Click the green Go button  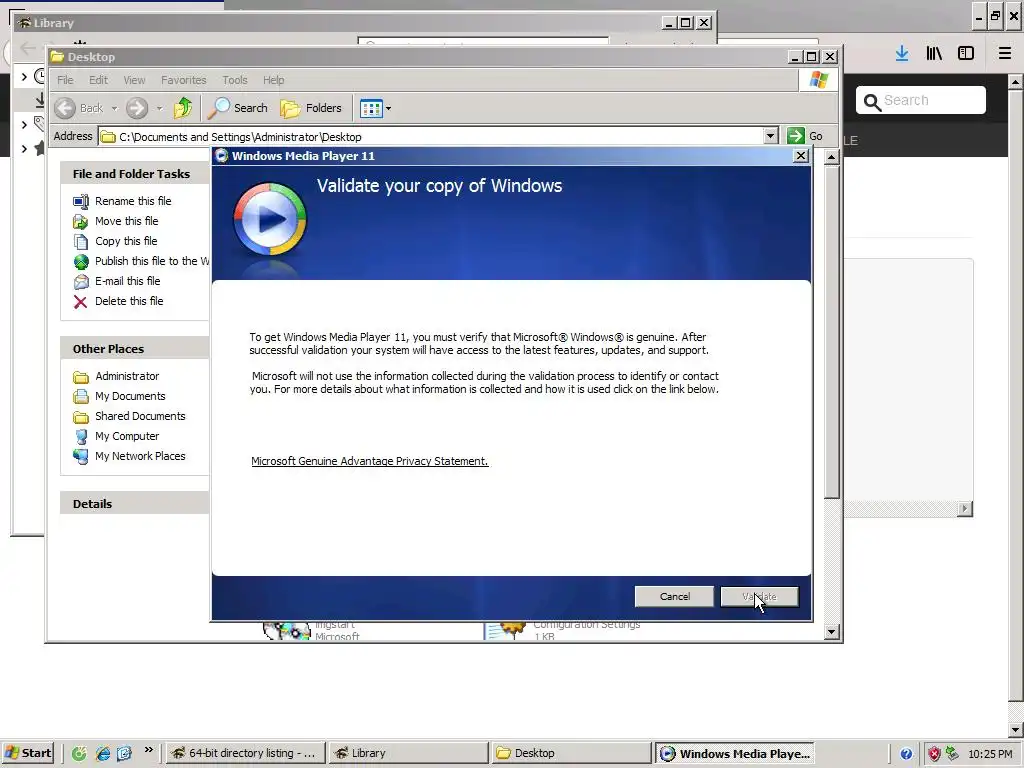(805, 136)
